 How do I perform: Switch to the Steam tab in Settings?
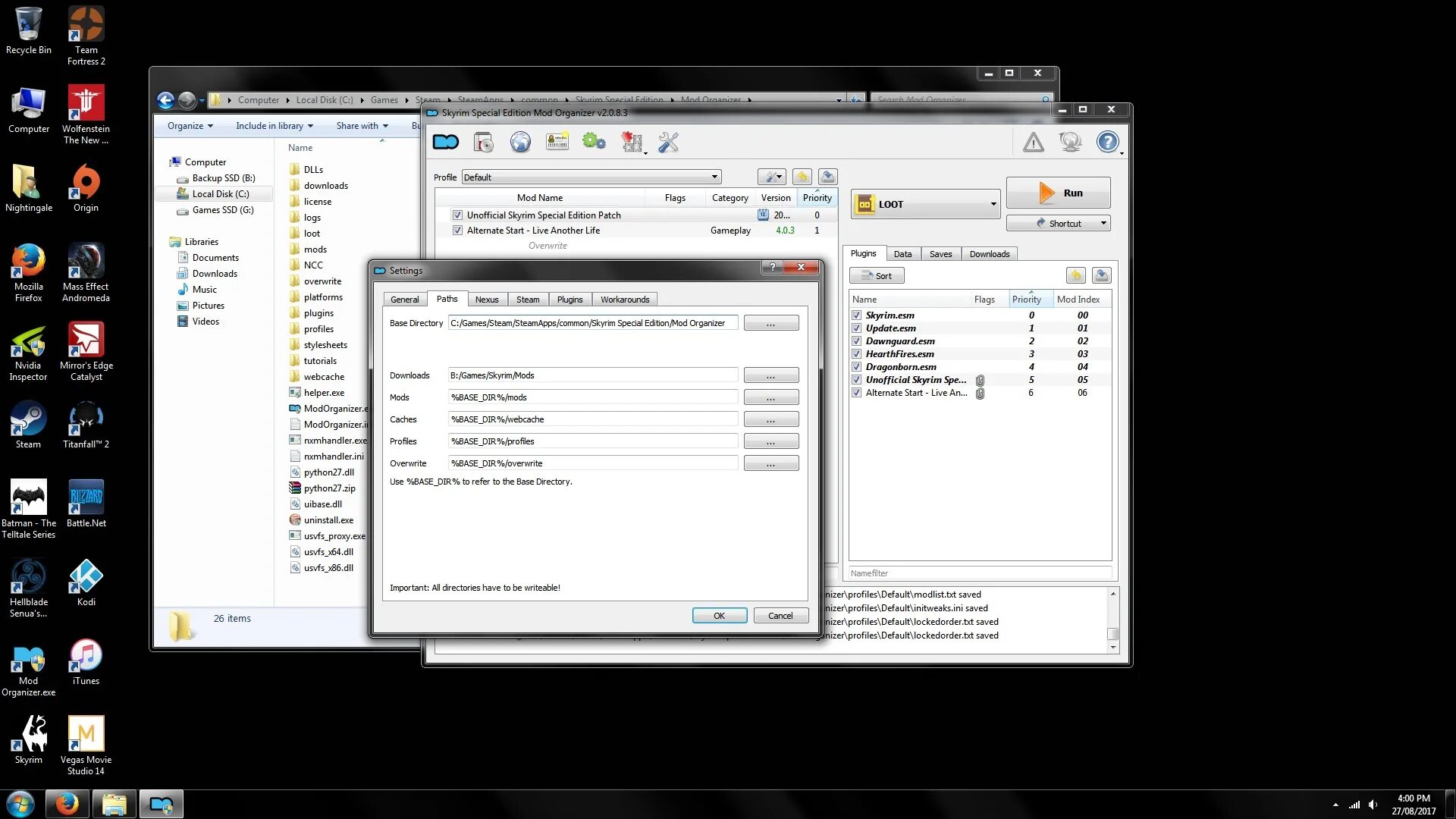point(528,300)
